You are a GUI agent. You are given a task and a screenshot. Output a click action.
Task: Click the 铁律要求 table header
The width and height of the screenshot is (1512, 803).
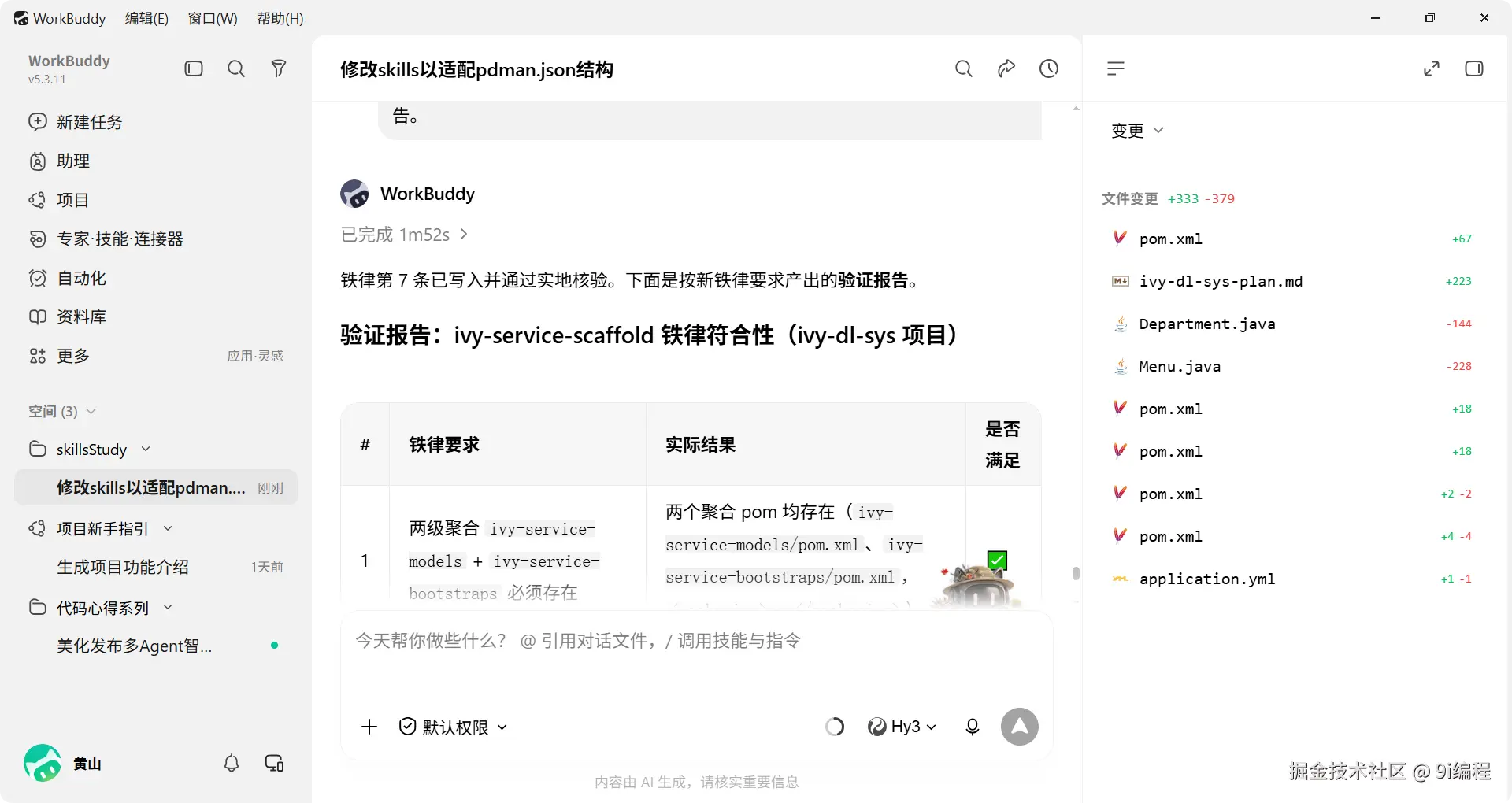pos(444,445)
